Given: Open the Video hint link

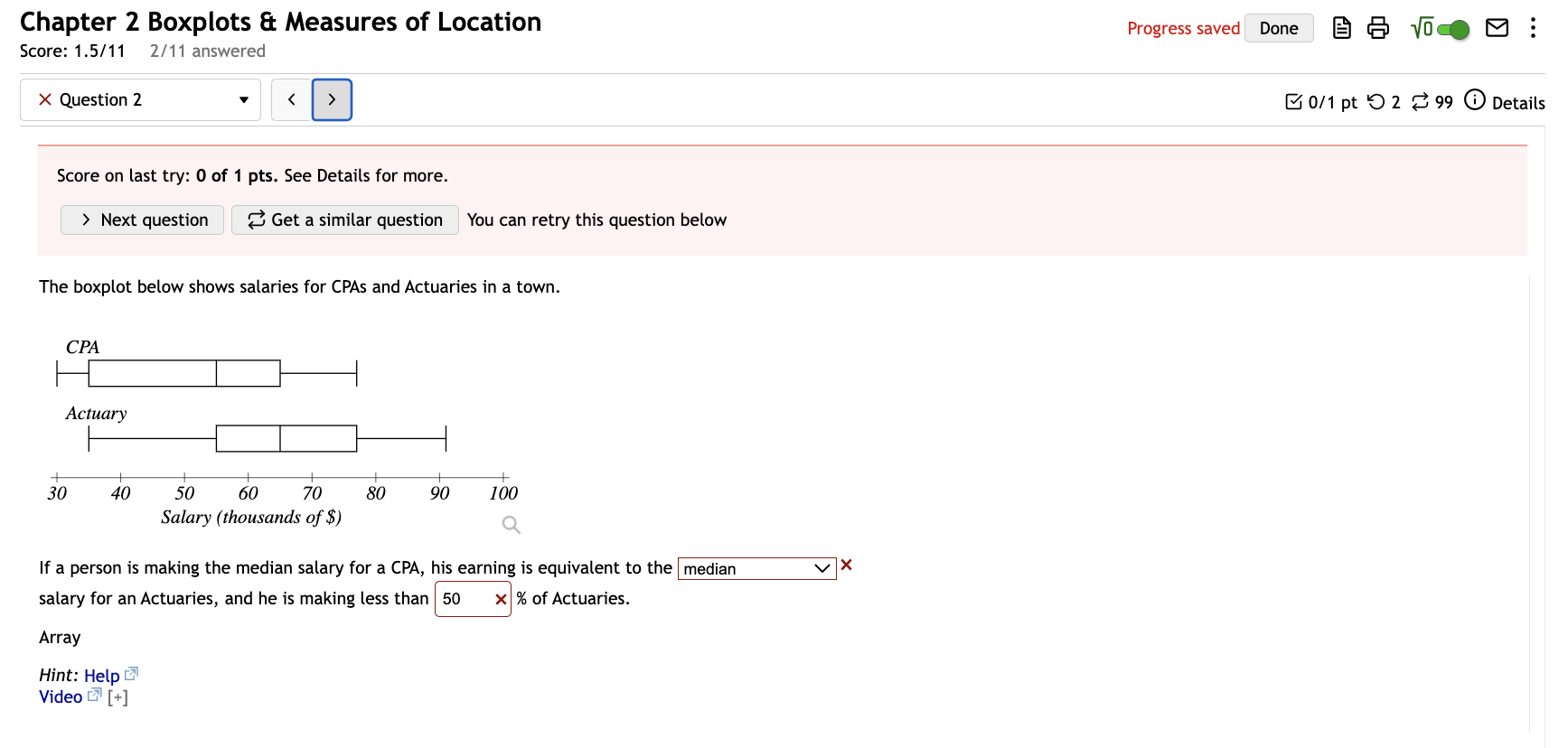Looking at the screenshot, I should tap(61, 697).
